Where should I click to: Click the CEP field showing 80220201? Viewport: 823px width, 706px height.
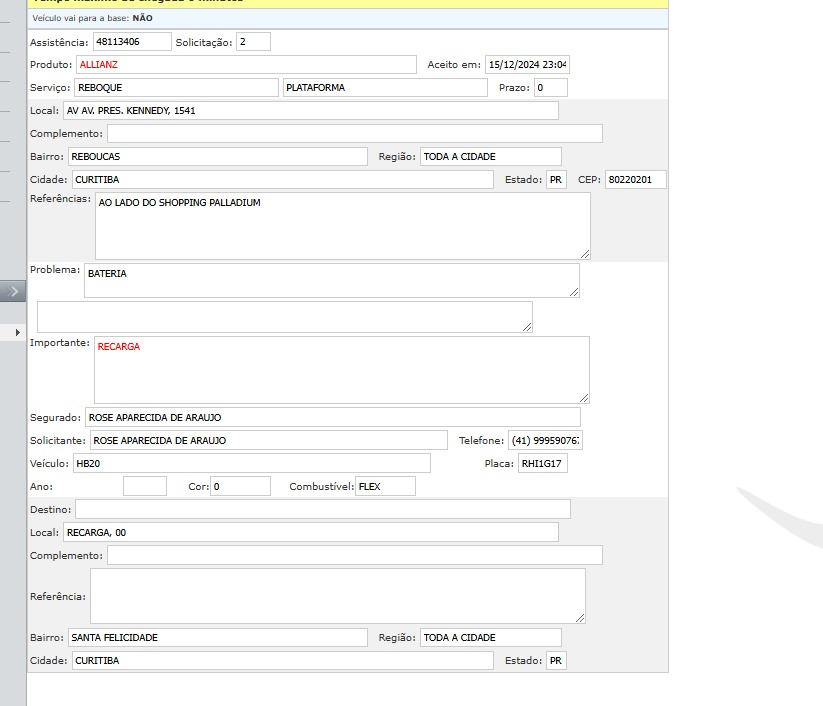[635, 180]
